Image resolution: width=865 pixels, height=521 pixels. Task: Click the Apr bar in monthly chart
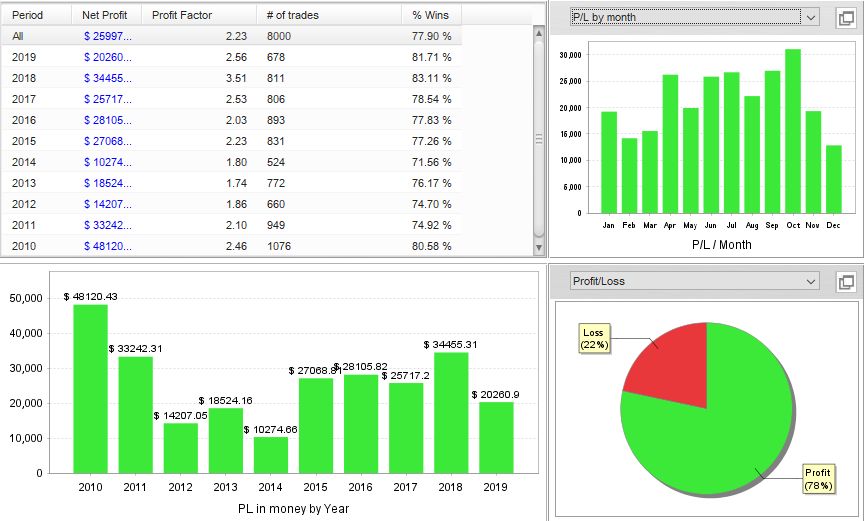670,144
